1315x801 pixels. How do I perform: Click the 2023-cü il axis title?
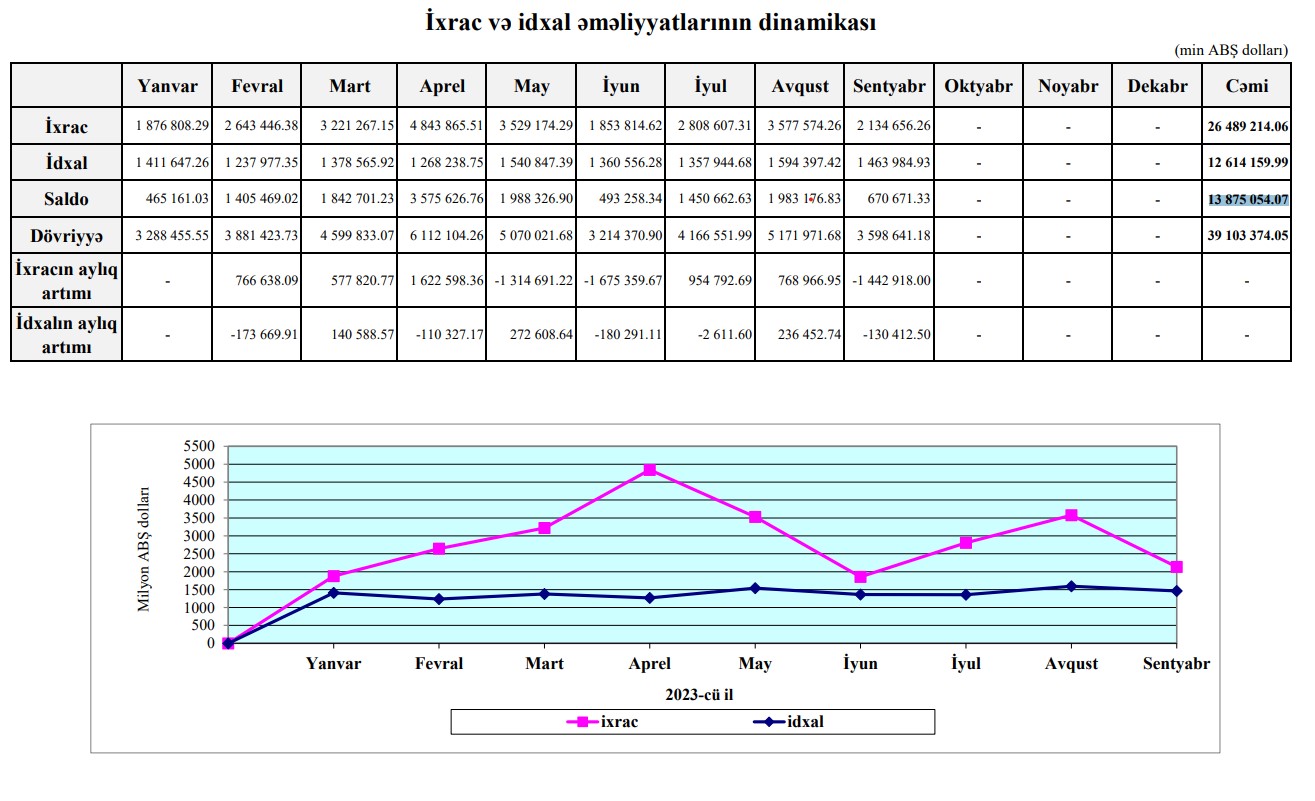coord(701,693)
